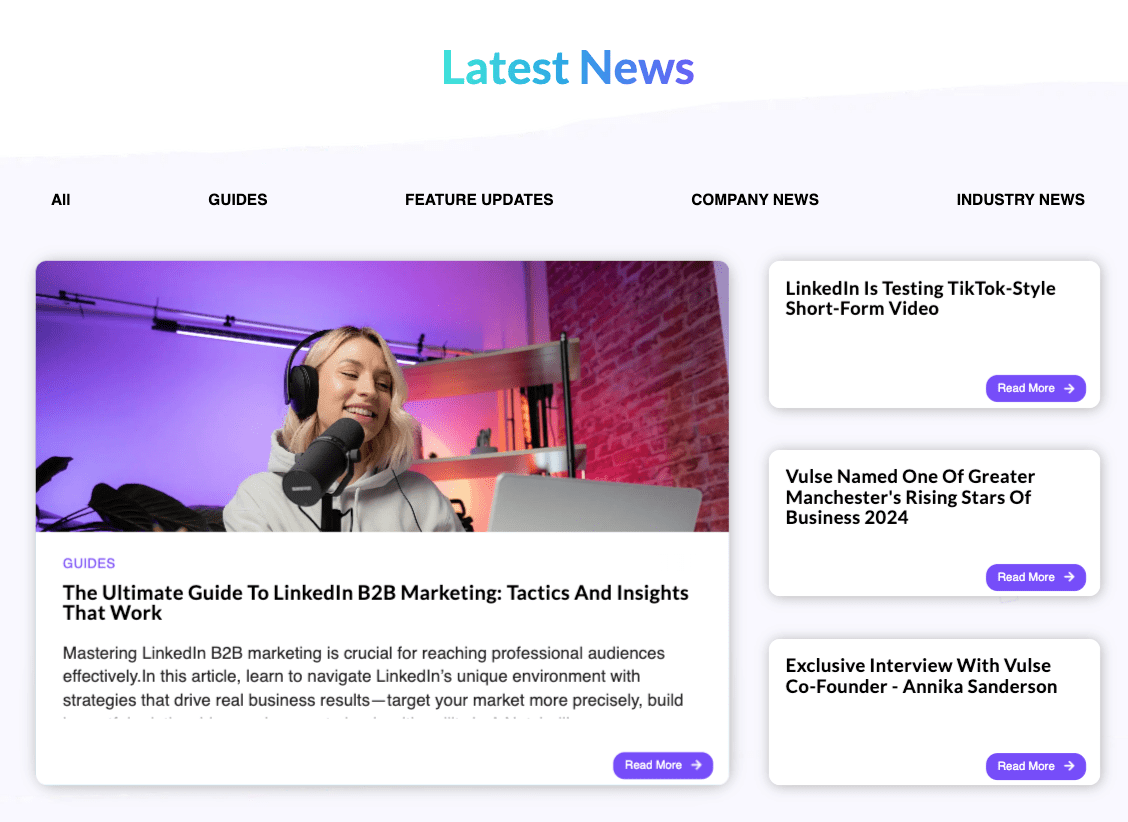Open The Ultimate Guide To LinkedIn B2B Marketing title
This screenshot has width=1128, height=822.
coord(375,603)
